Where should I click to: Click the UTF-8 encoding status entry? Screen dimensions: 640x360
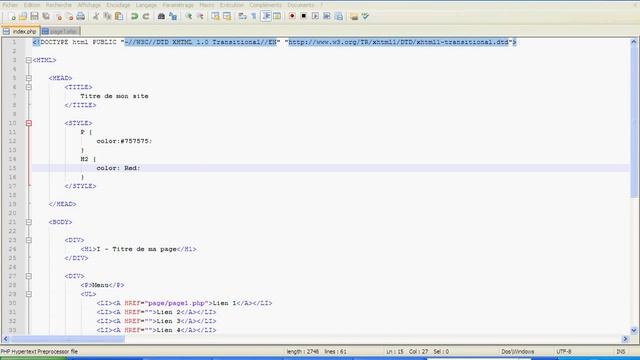(564, 351)
